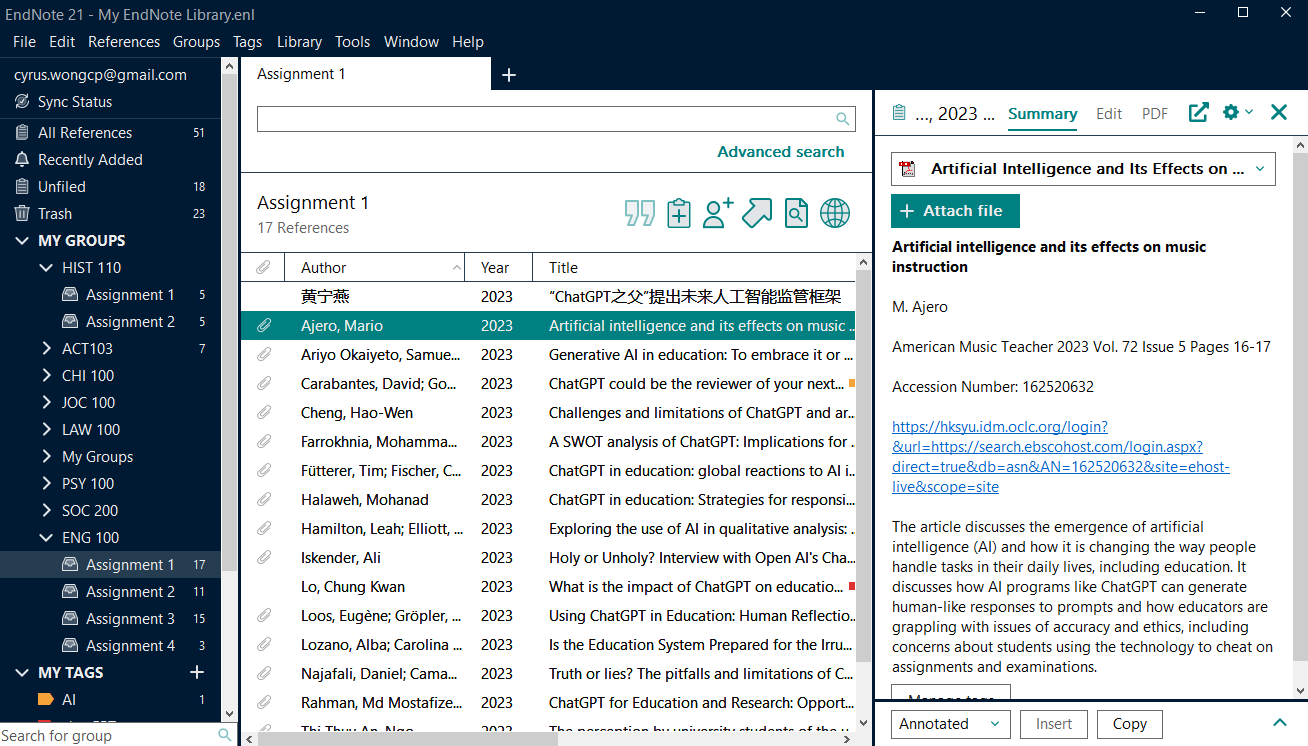The image size is (1308, 746).
Task: Open the settings gear dropdown in reference panel
Action: (x=1237, y=113)
